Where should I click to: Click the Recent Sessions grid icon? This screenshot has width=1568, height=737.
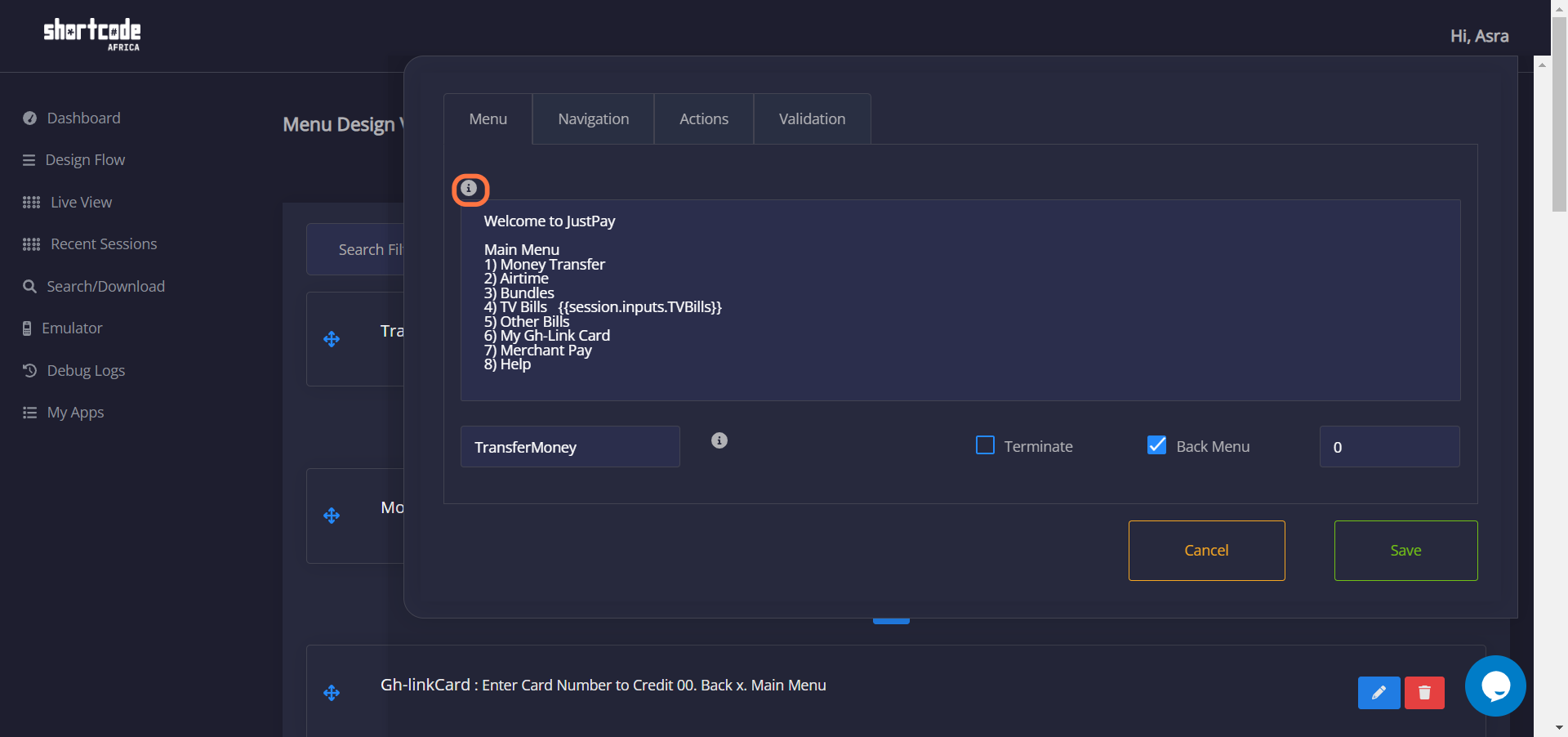point(31,244)
